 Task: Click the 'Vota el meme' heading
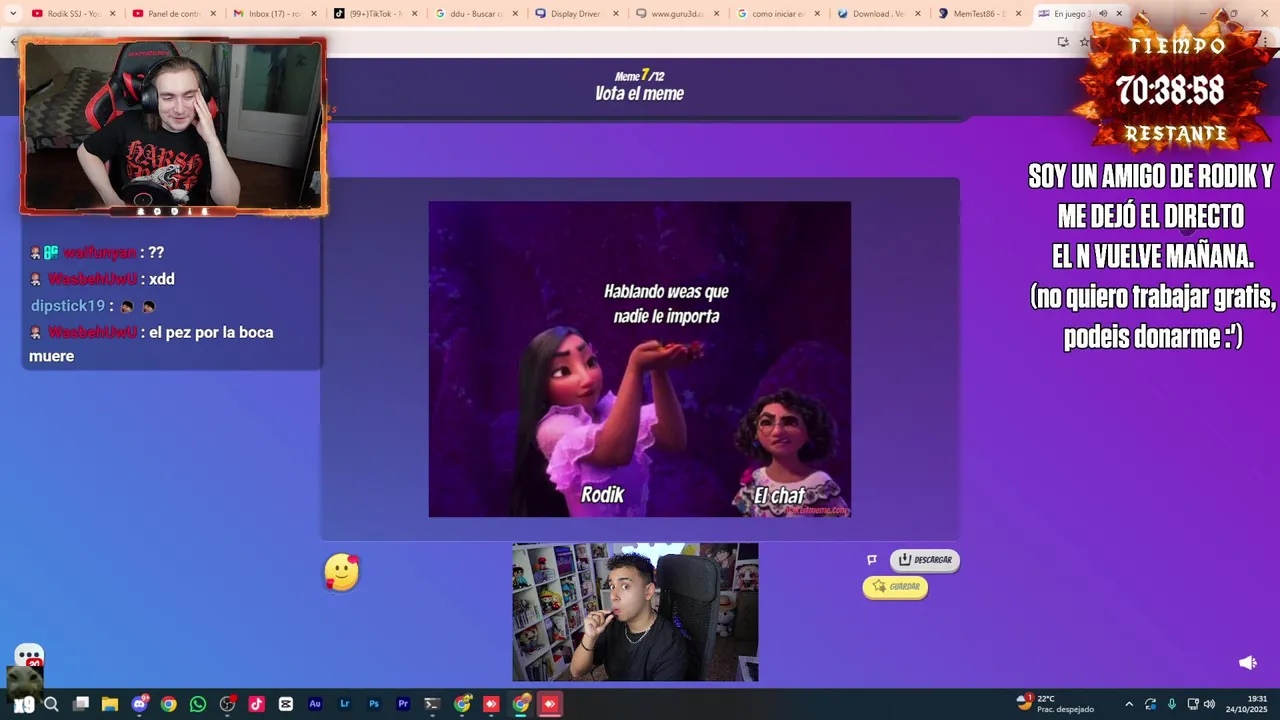[x=640, y=94]
